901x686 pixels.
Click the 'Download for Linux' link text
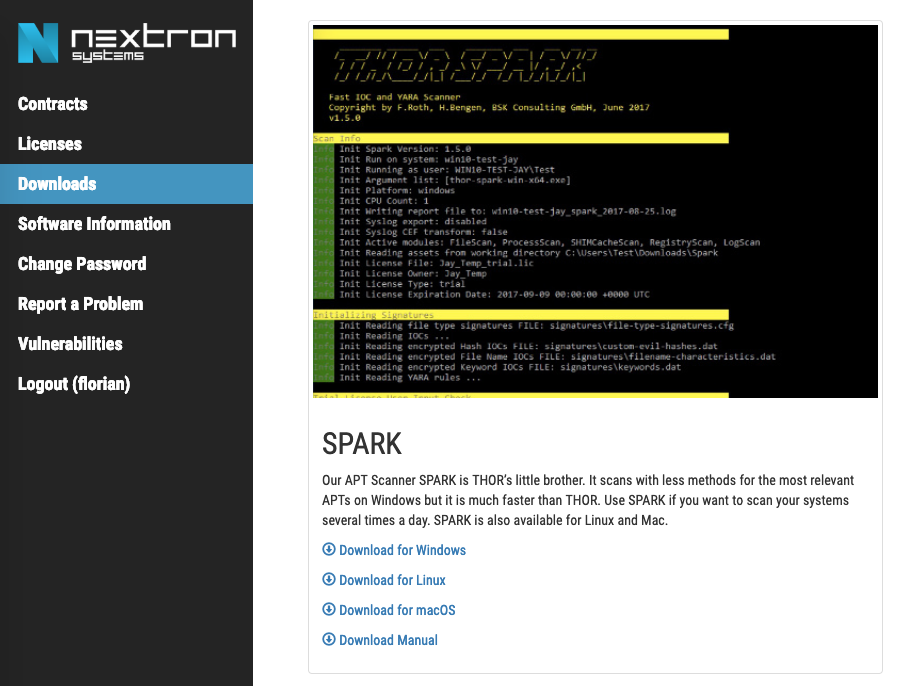[392, 580]
